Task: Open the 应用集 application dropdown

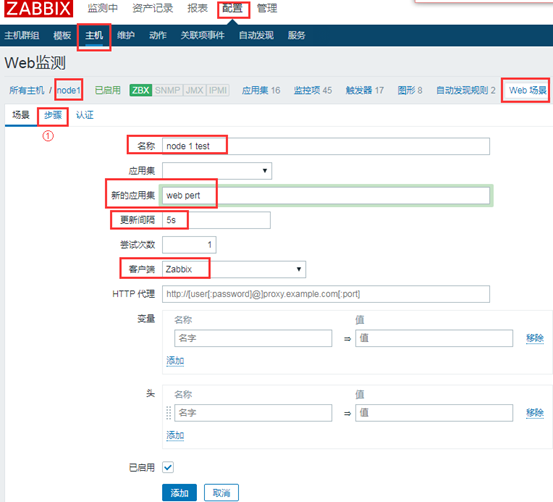Action: pyautogui.click(x=217, y=171)
